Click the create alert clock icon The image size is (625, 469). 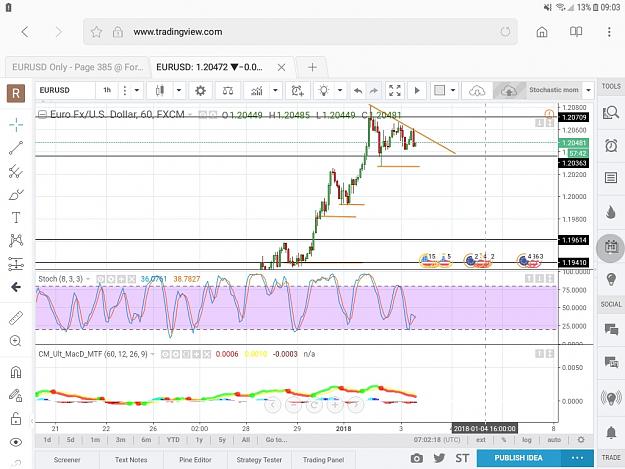pos(297,90)
